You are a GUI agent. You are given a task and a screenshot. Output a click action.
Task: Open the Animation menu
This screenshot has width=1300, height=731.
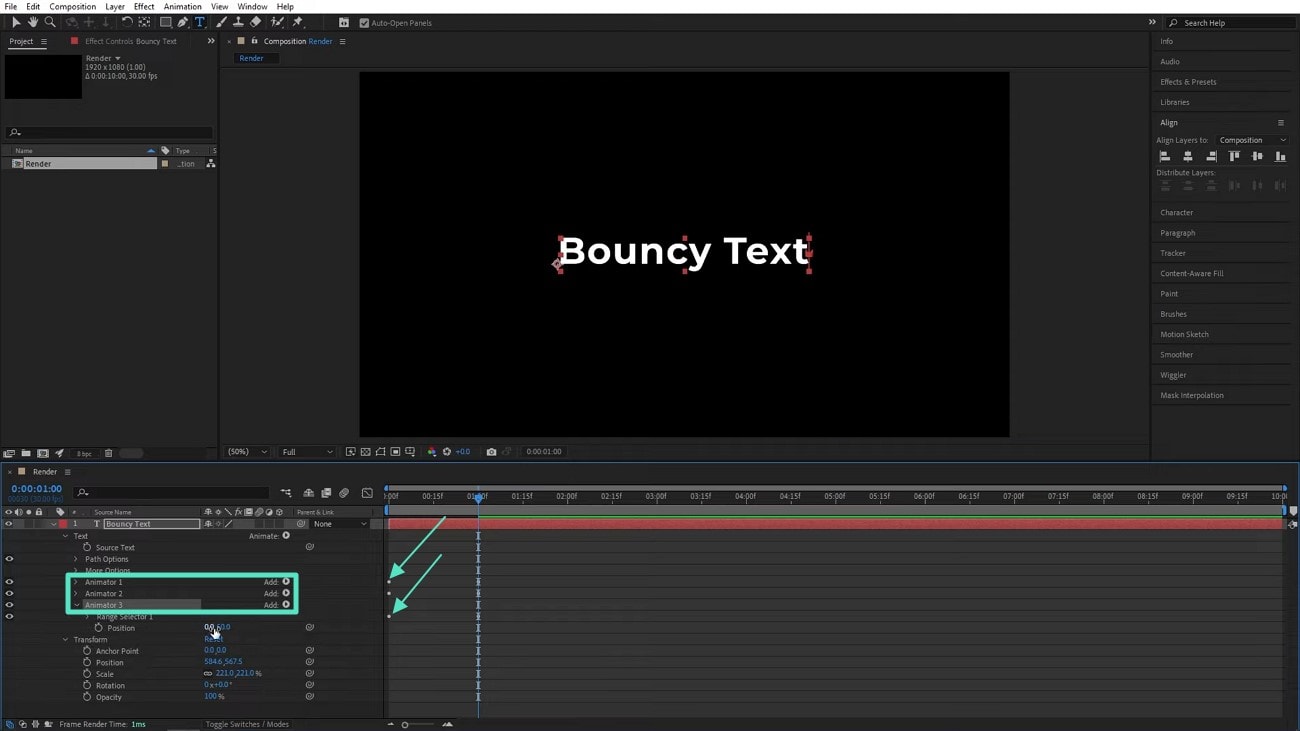[182, 7]
